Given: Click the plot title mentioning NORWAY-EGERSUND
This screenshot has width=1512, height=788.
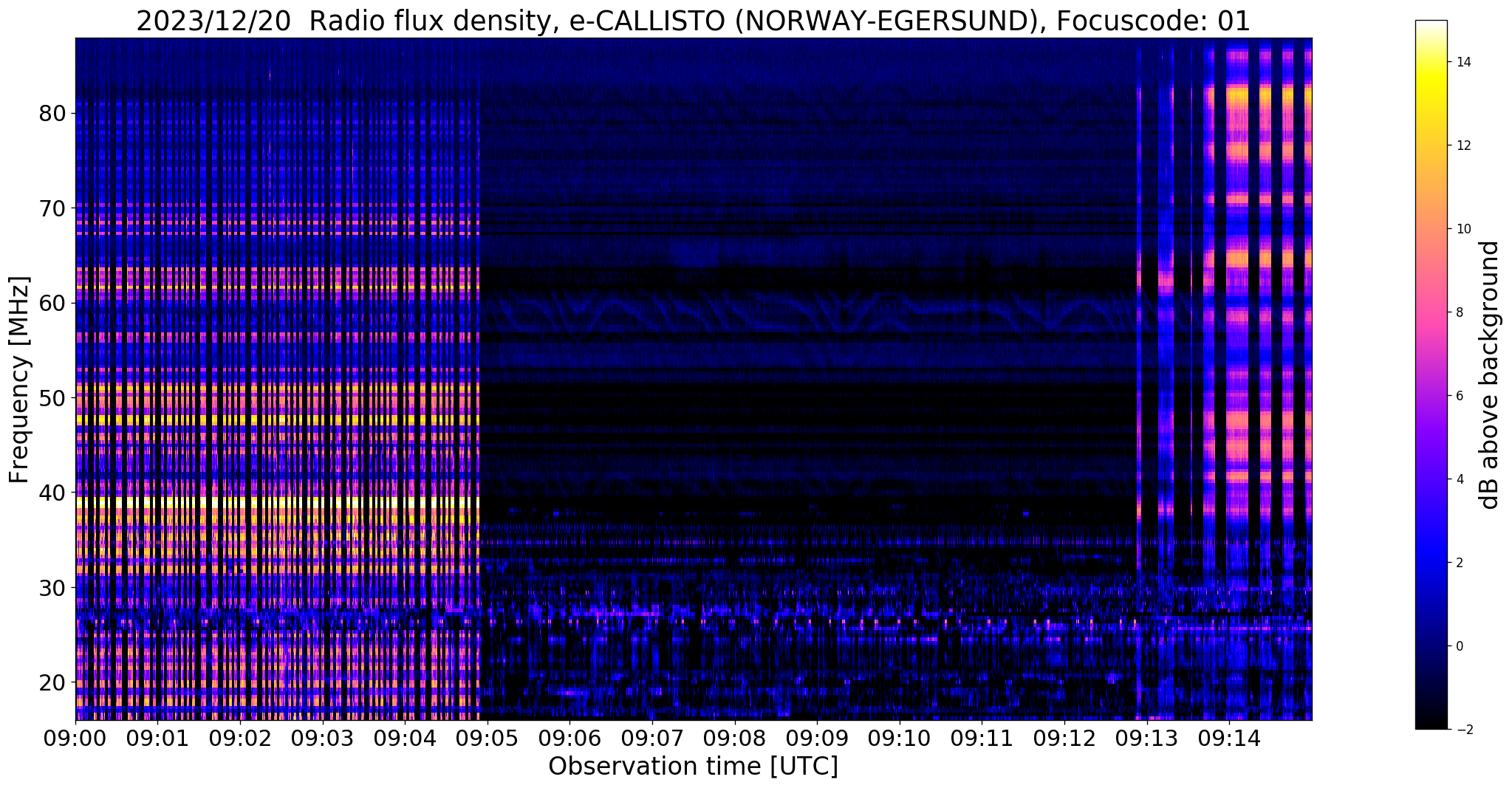Looking at the screenshot, I should click(693, 21).
